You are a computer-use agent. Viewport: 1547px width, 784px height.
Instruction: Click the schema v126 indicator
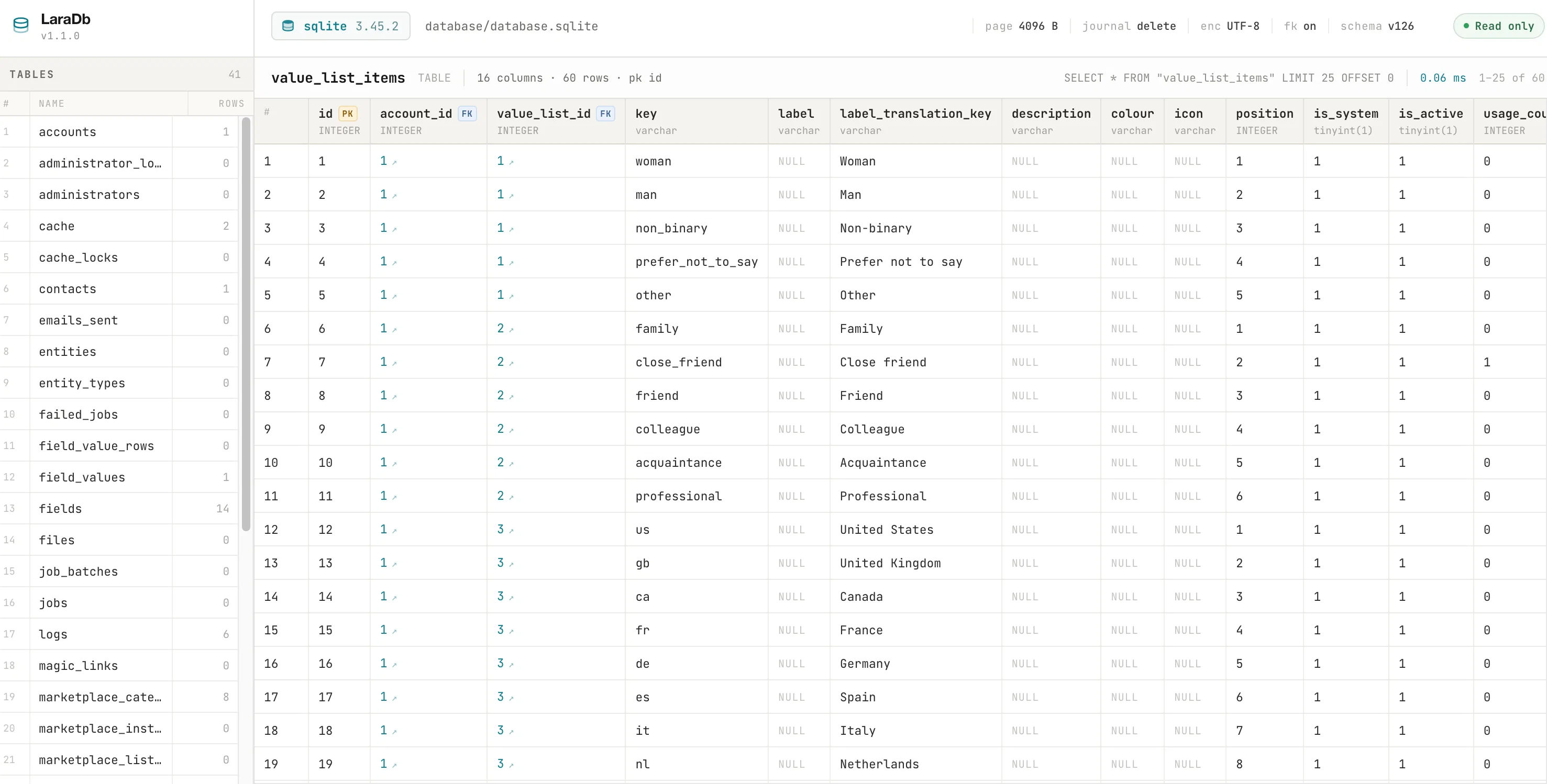tap(1376, 26)
